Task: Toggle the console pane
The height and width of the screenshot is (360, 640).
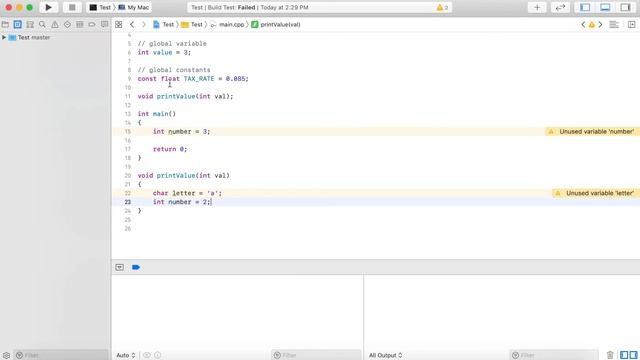Action: tap(633, 355)
